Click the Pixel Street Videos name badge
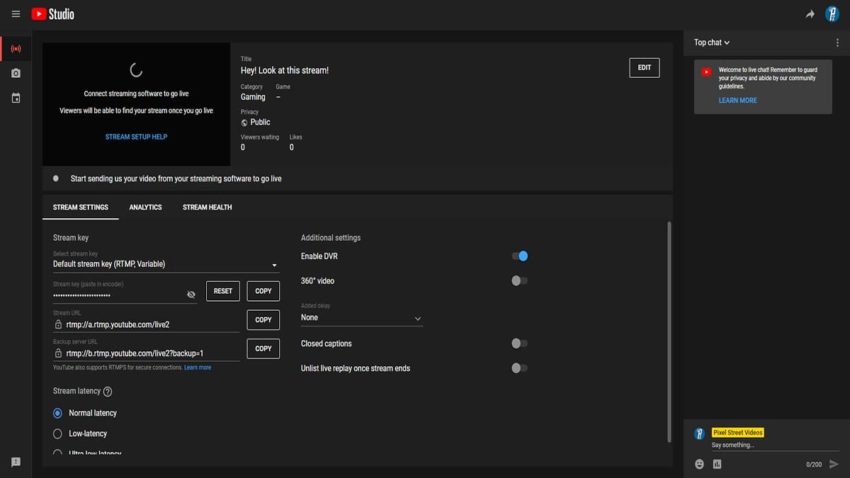The width and height of the screenshot is (850, 478). tap(737, 432)
